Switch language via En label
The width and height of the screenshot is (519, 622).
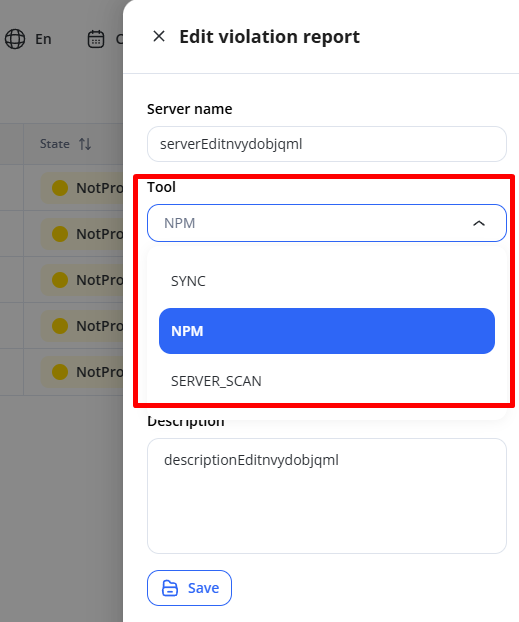[43, 39]
